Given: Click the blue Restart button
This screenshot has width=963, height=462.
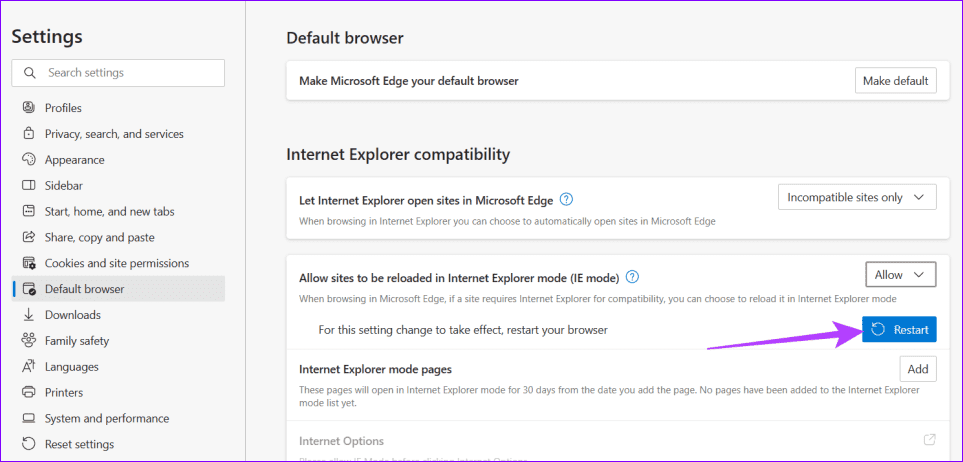Looking at the screenshot, I should tap(899, 329).
